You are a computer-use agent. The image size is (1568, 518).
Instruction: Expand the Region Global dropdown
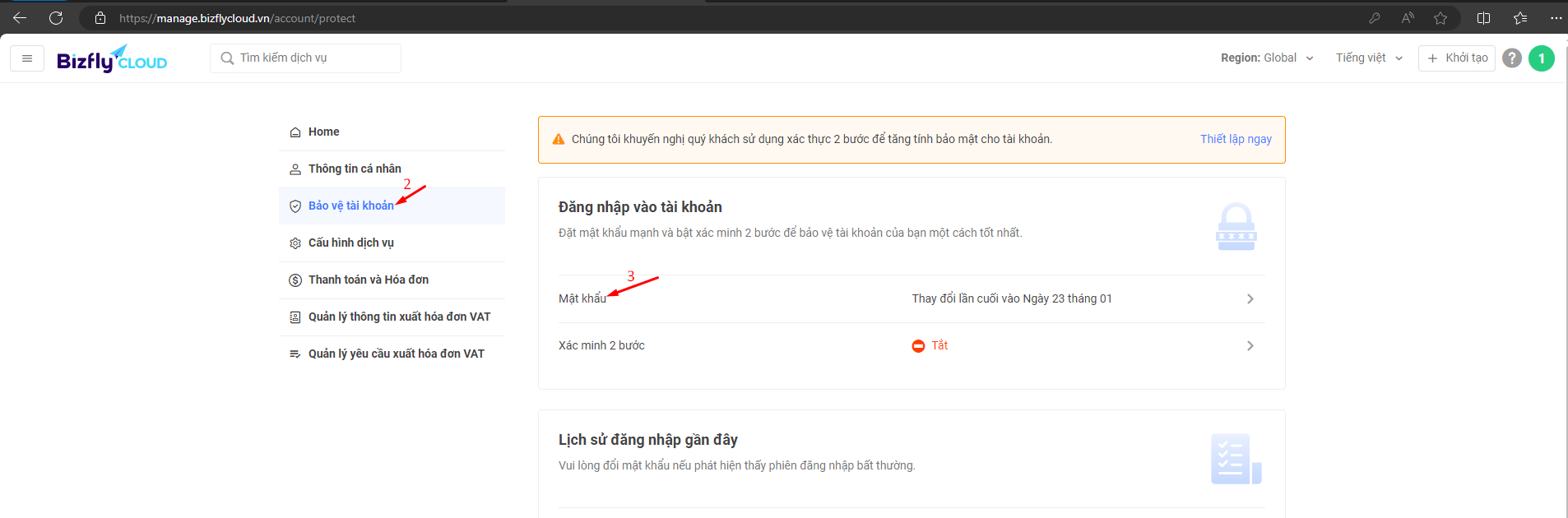1267,58
